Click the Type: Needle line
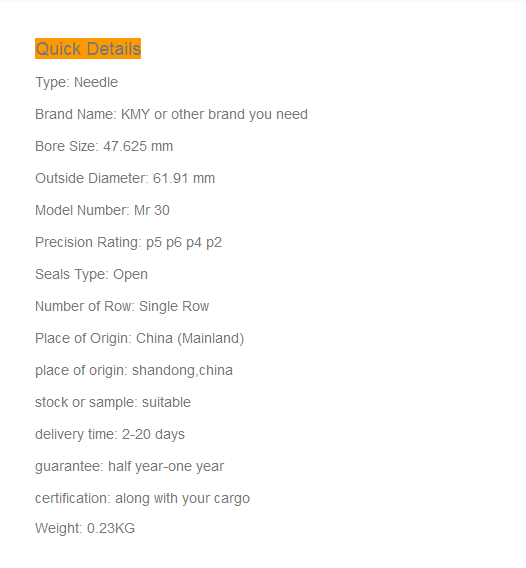The width and height of the screenshot is (526, 568). pyautogui.click(x=76, y=83)
